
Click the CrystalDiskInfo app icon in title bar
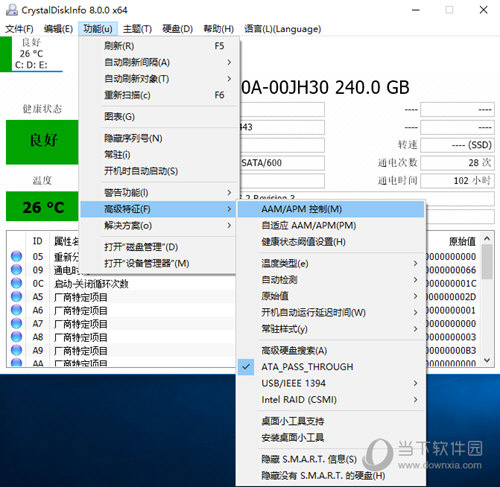(x=12, y=10)
